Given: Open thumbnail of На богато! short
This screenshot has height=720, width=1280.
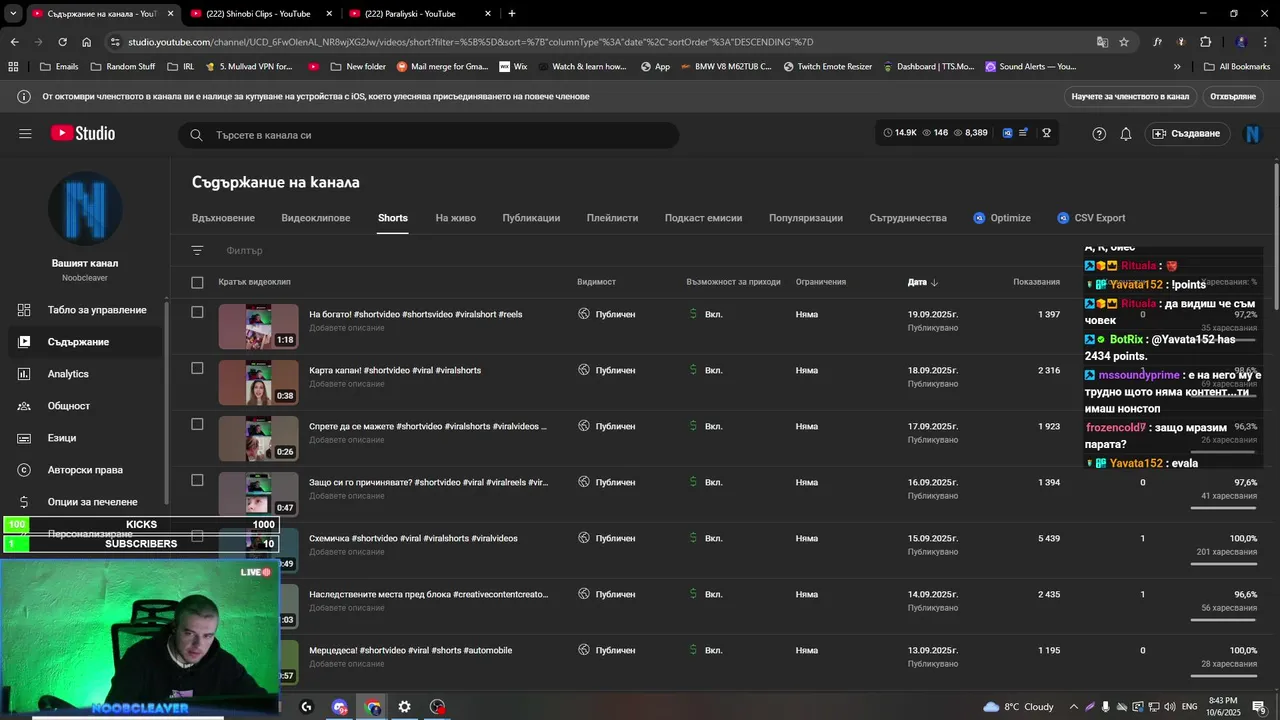Looking at the screenshot, I should [258, 327].
